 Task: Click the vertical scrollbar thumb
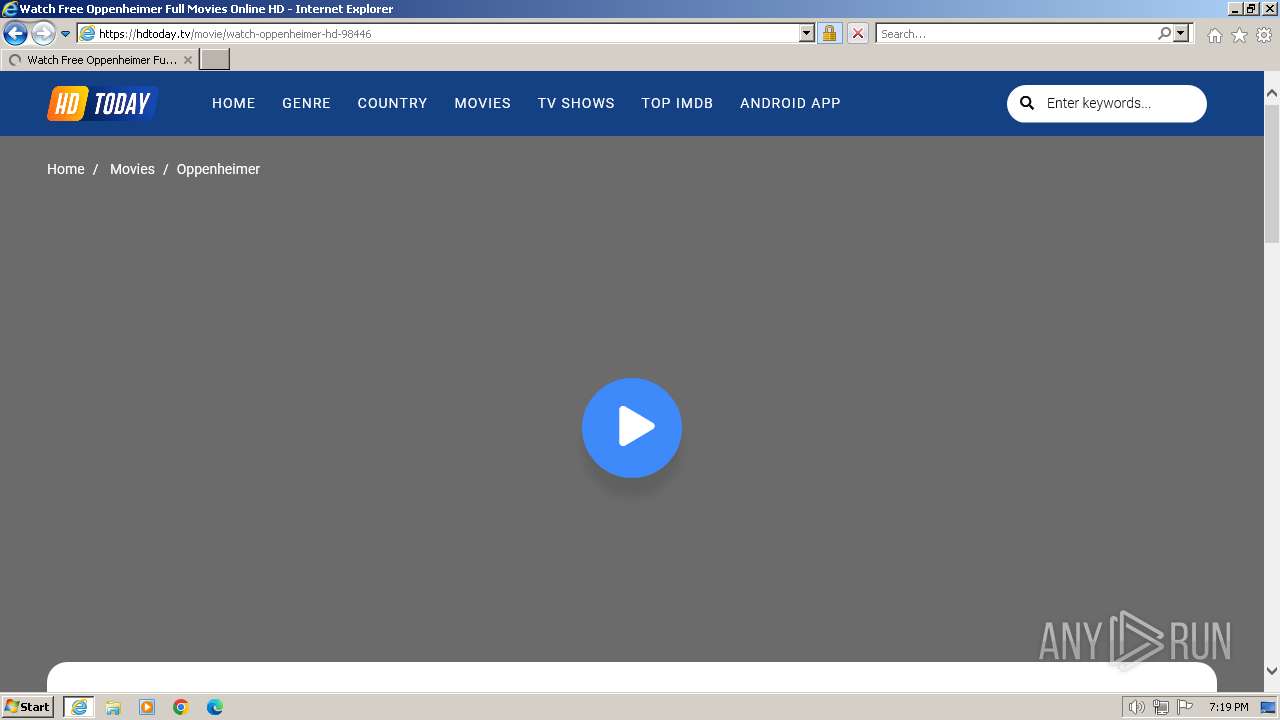click(x=1272, y=173)
